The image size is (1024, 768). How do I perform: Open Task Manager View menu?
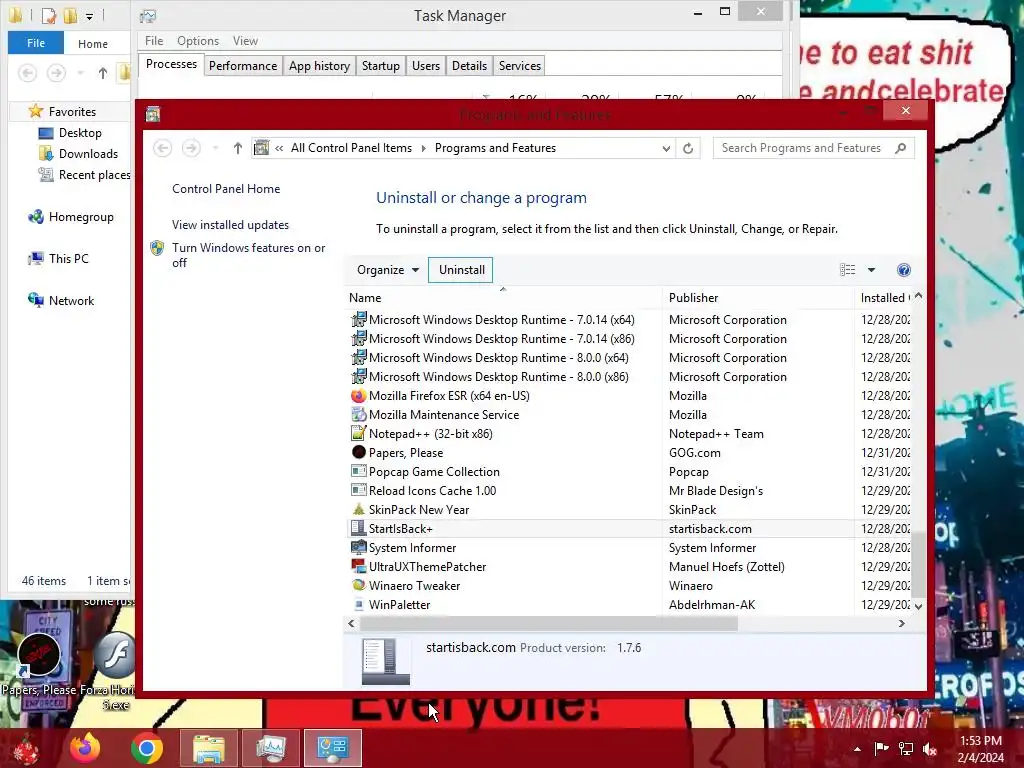click(x=246, y=40)
